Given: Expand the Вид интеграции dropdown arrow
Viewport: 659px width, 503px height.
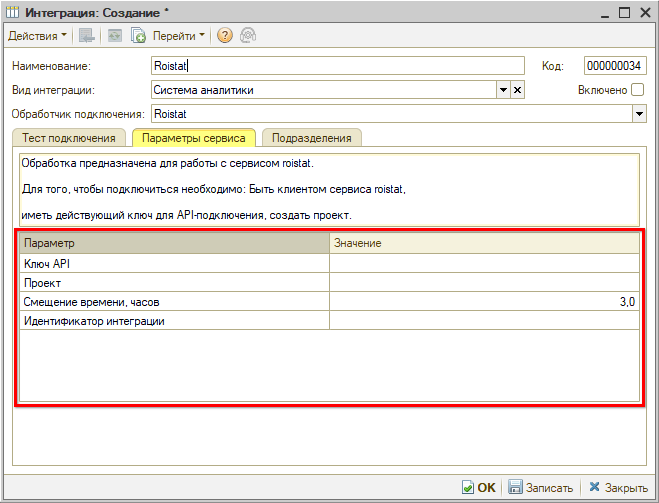Looking at the screenshot, I should [x=503, y=90].
